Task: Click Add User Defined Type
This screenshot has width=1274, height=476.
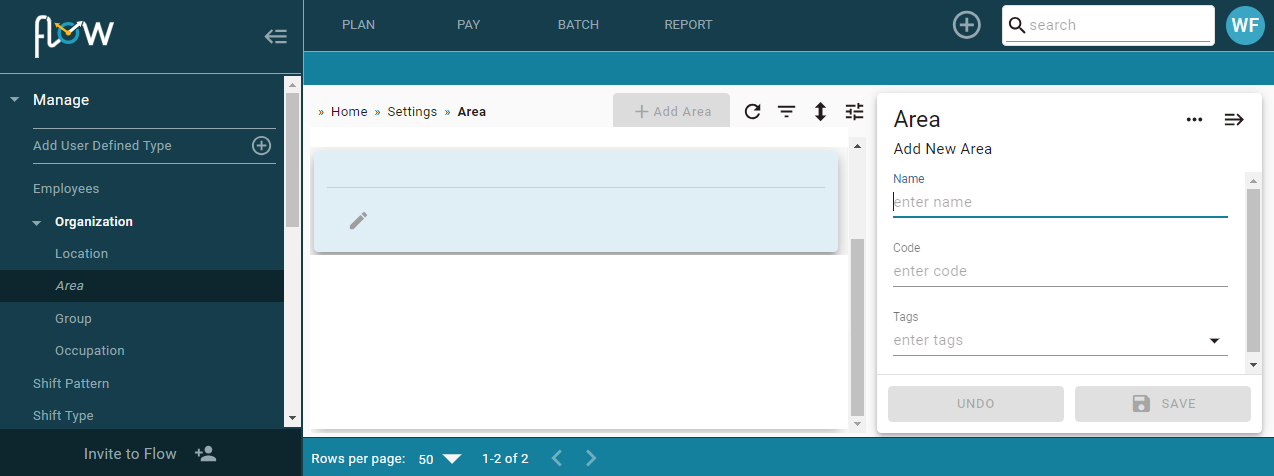Action: 102,146
